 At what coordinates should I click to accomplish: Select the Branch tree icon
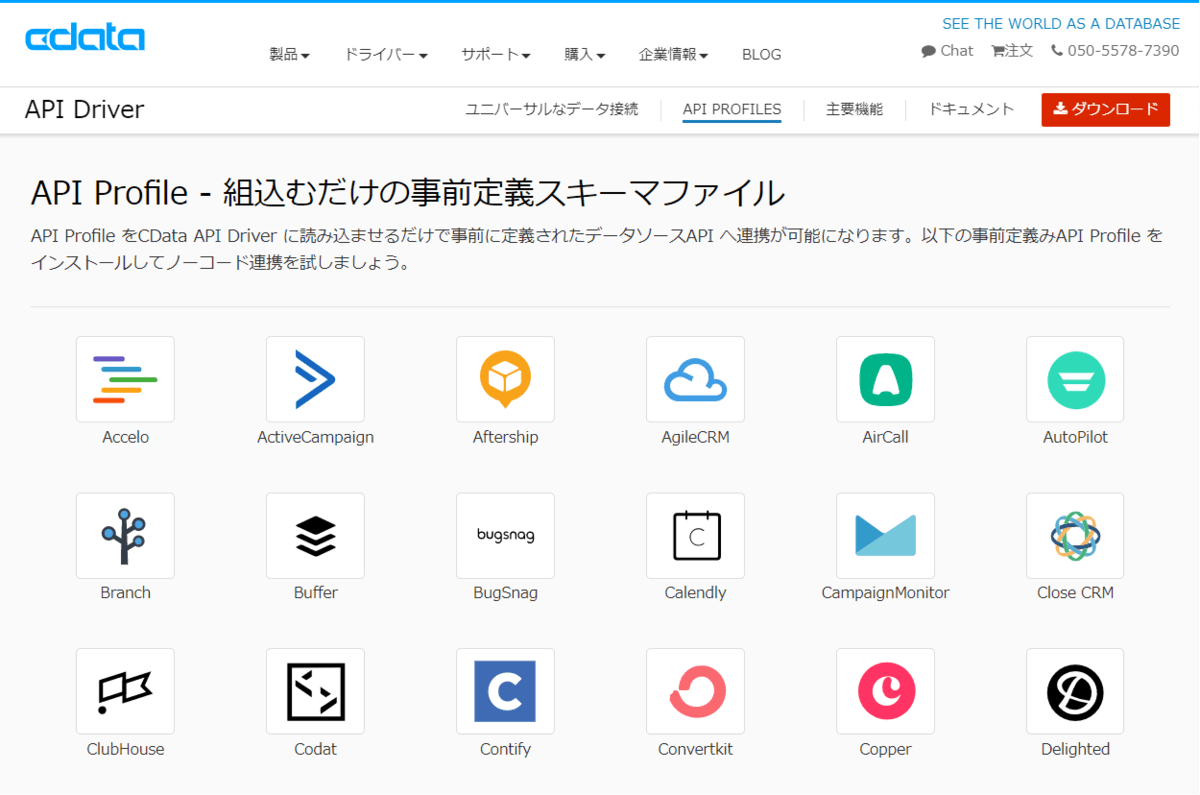125,535
